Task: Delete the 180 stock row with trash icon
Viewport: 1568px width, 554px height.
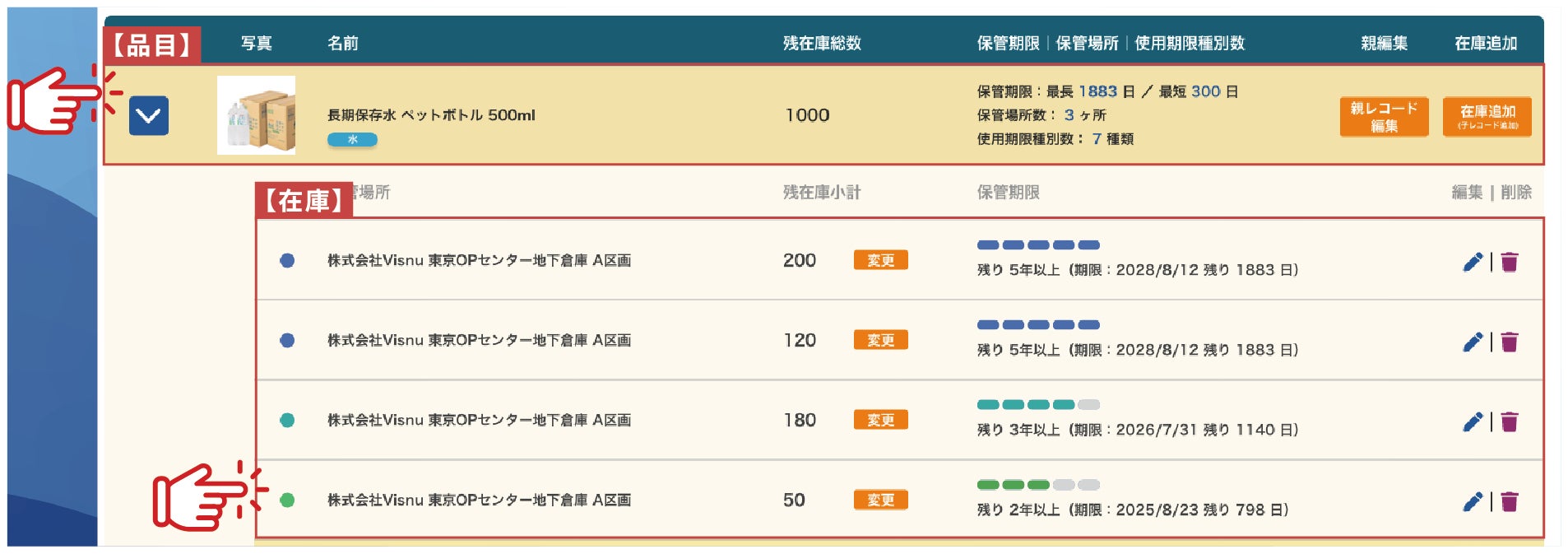Action: click(x=1510, y=421)
